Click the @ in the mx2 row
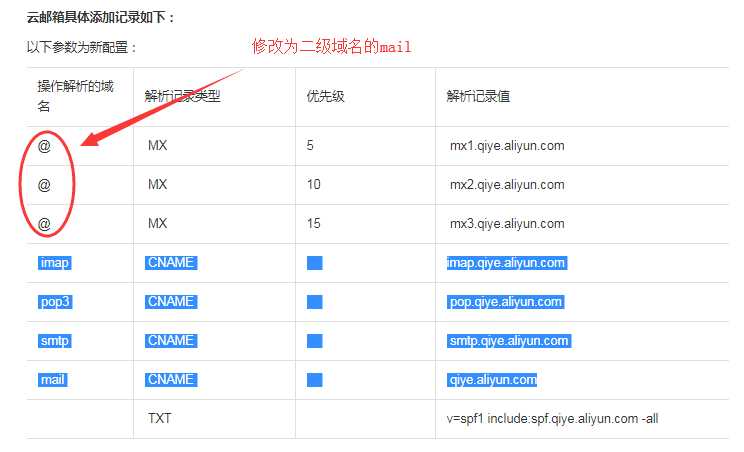 (44, 184)
